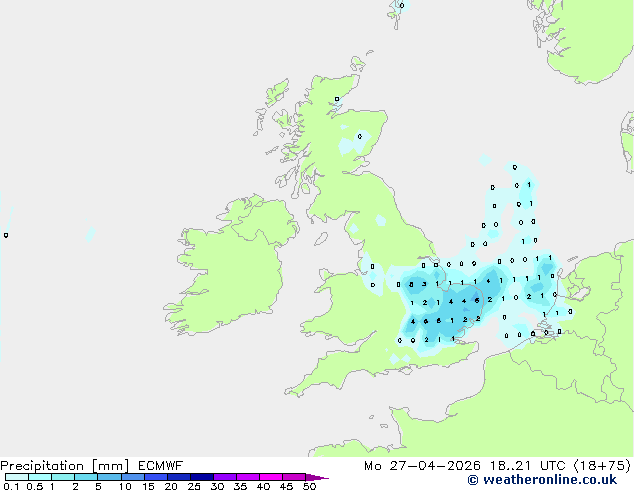The width and height of the screenshot is (634, 490).
Task: Click the 0.5 legend scale label
Action: click(x=34, y=486)
